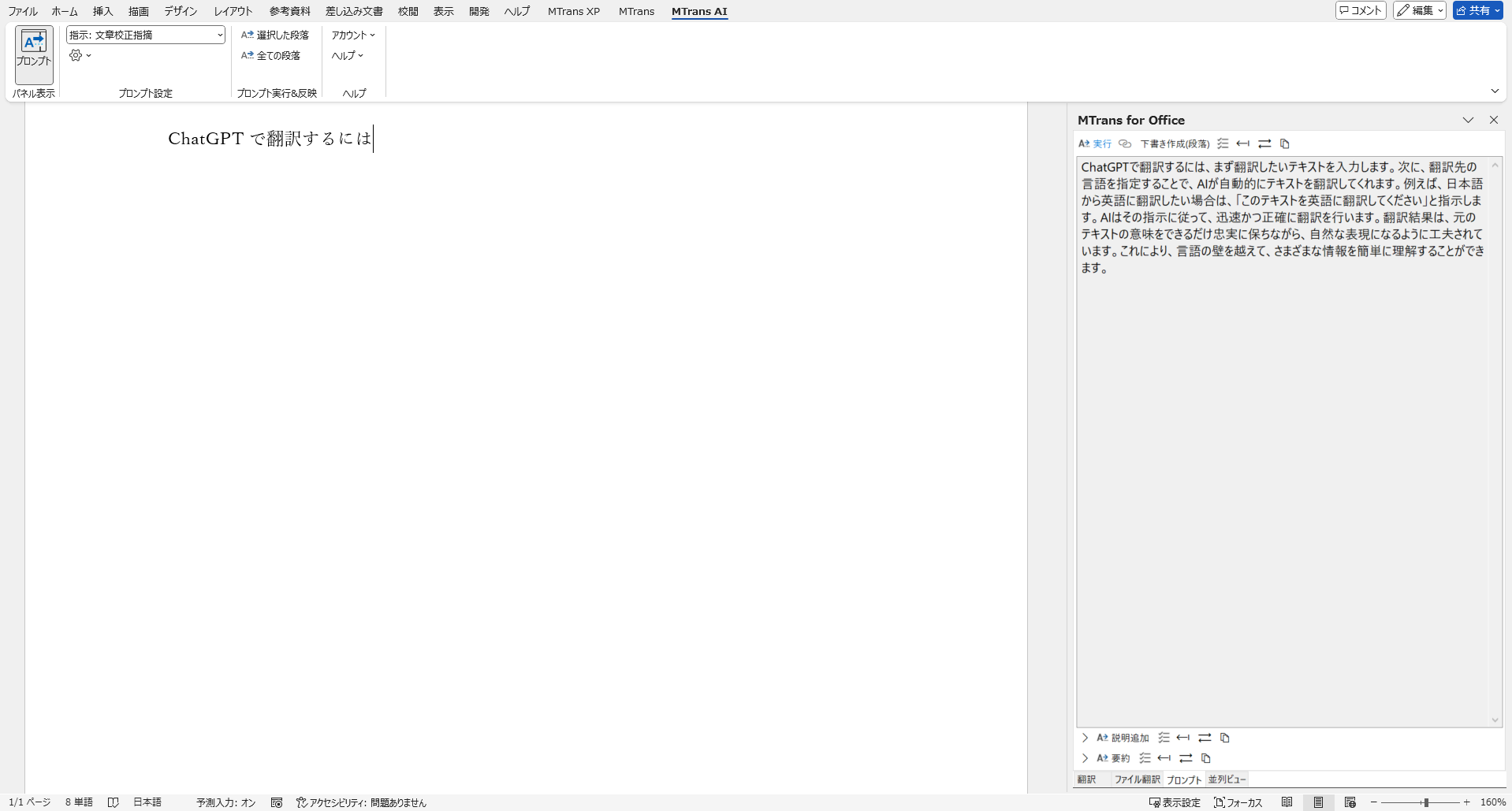Open the アカウント dropdown in ribbon
The width and height of the screenshot is (1512, 811).
(353, 35)
